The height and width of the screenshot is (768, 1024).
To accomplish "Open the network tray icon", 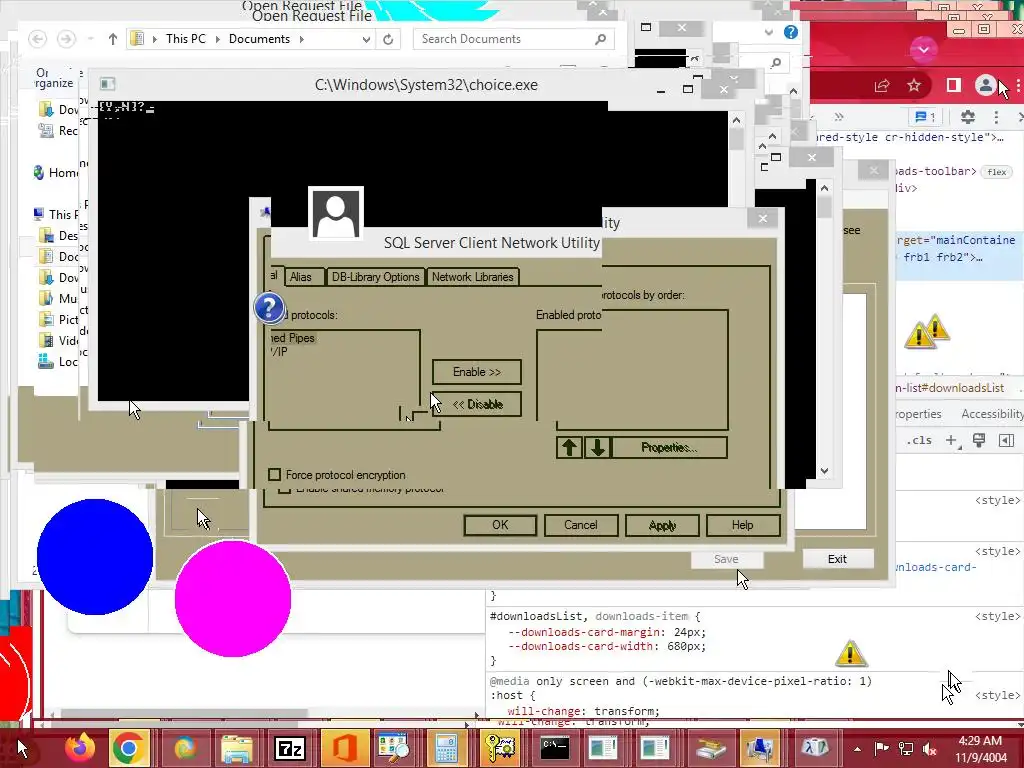I will click(x=906, y=749).
